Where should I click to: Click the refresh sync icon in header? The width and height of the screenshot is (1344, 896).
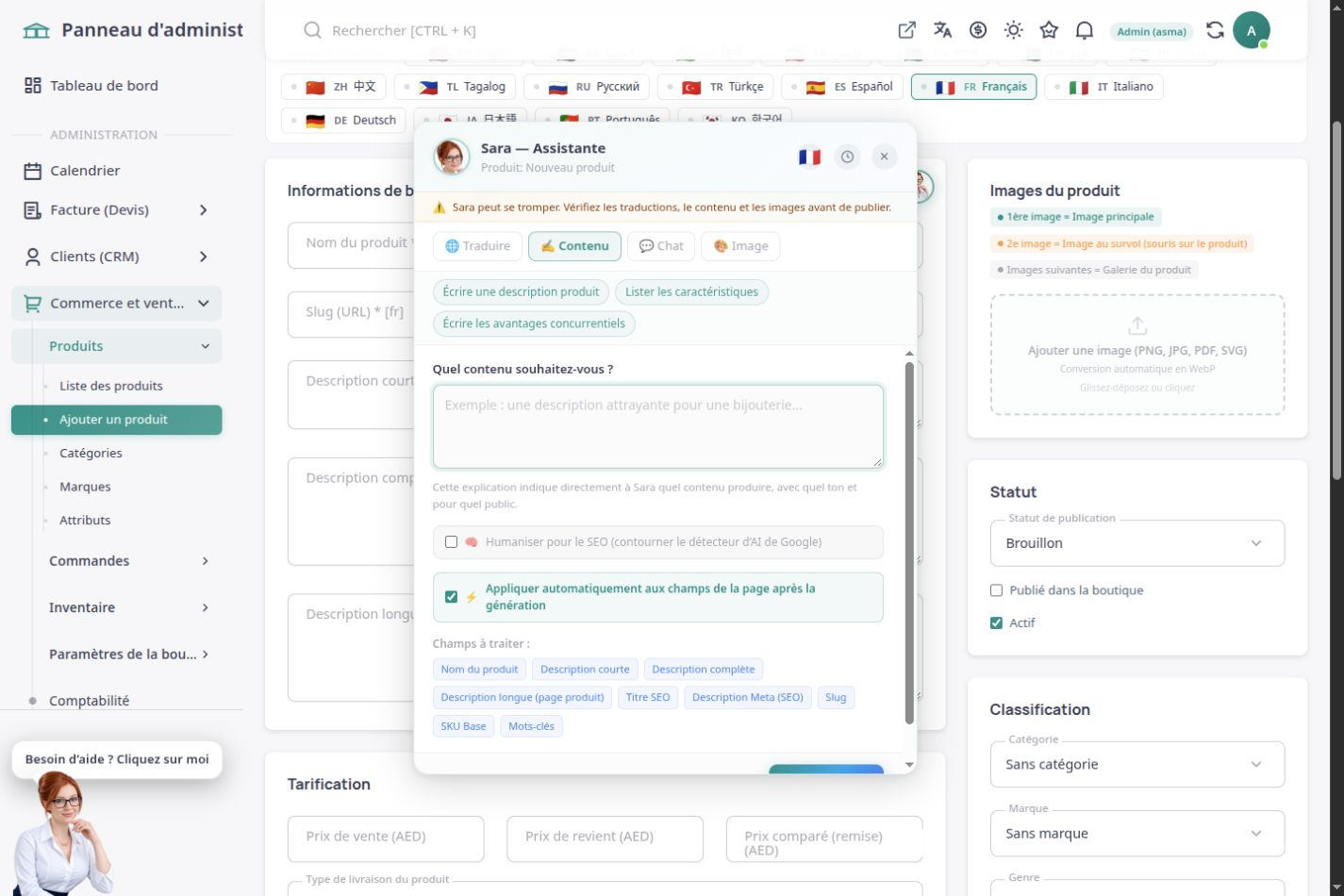1215,30
